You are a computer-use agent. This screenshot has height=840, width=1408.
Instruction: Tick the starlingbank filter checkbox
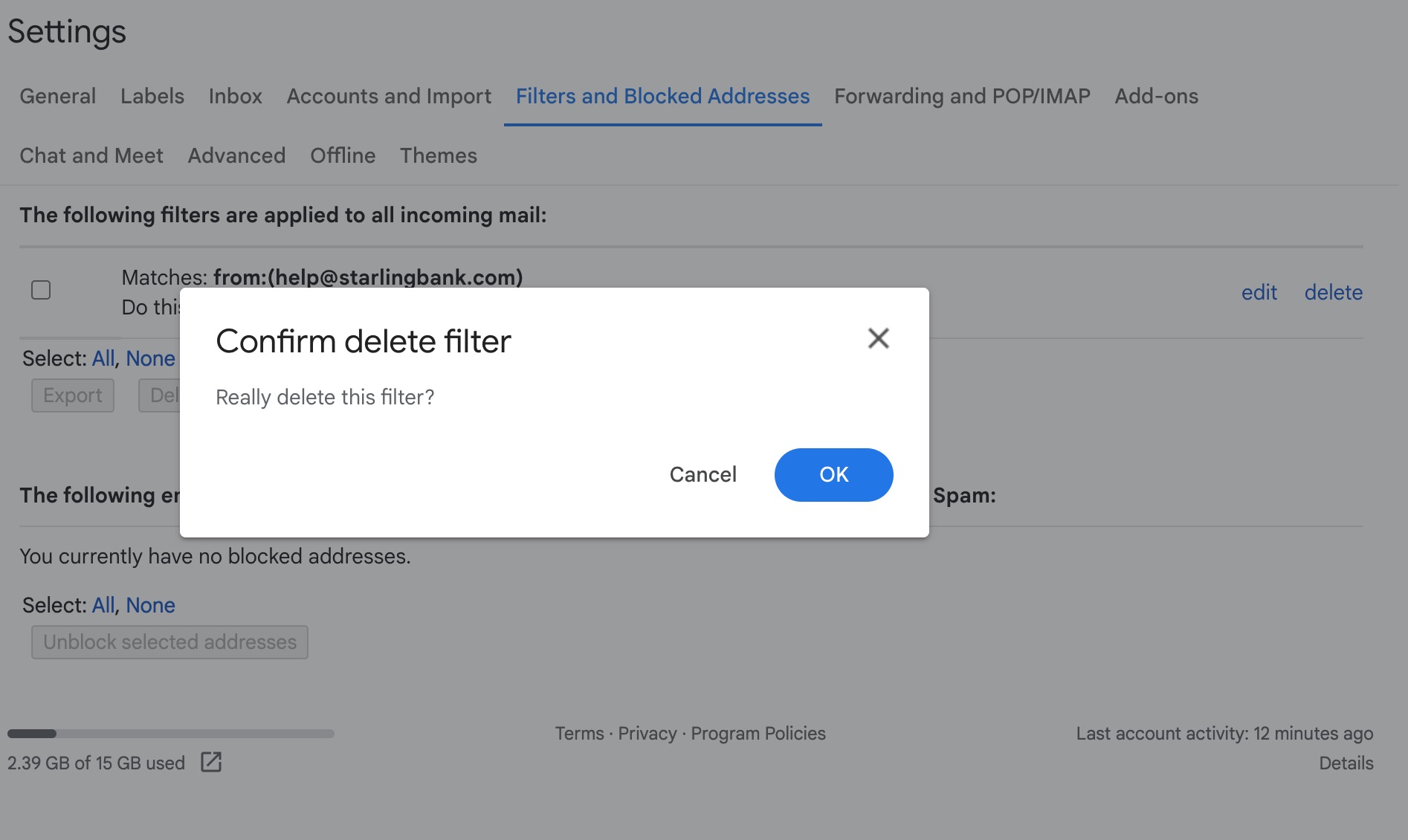click(41, 290)
